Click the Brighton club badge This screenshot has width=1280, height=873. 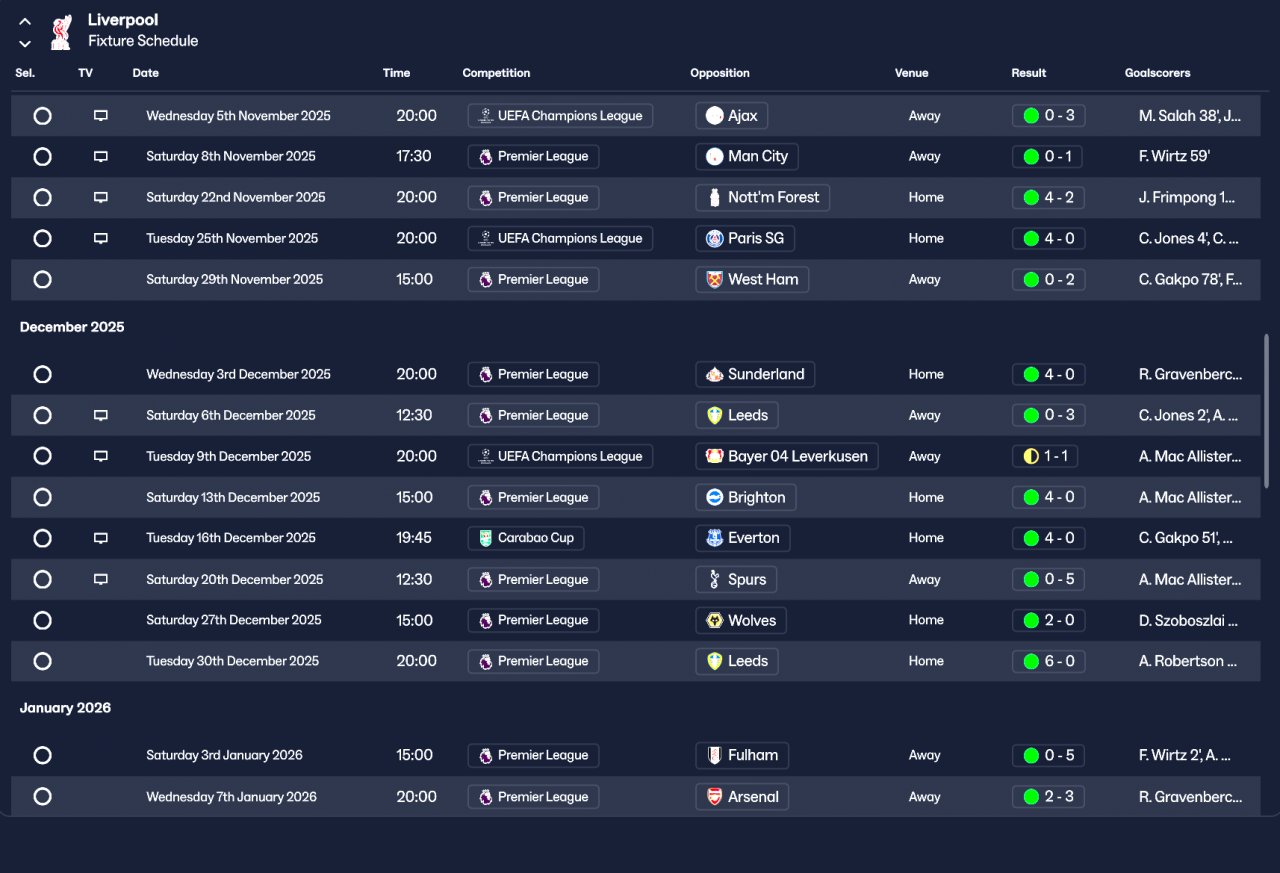pyautogui.click(x=714, y=497)
